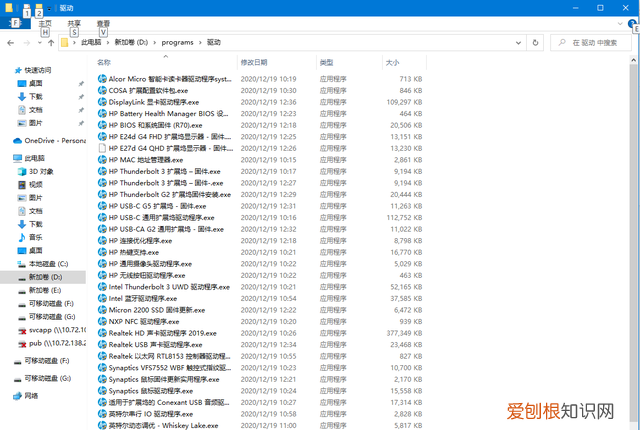Click the icon of NXP NFC 驱动程序.exe

pyautogui.click(x=102, y=321)
